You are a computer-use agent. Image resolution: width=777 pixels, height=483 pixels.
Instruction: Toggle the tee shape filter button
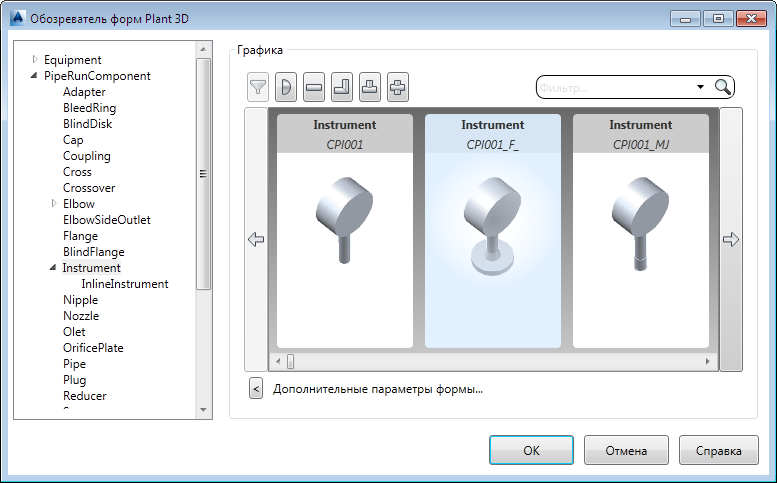pyautogui.click(x=370, y=87)
